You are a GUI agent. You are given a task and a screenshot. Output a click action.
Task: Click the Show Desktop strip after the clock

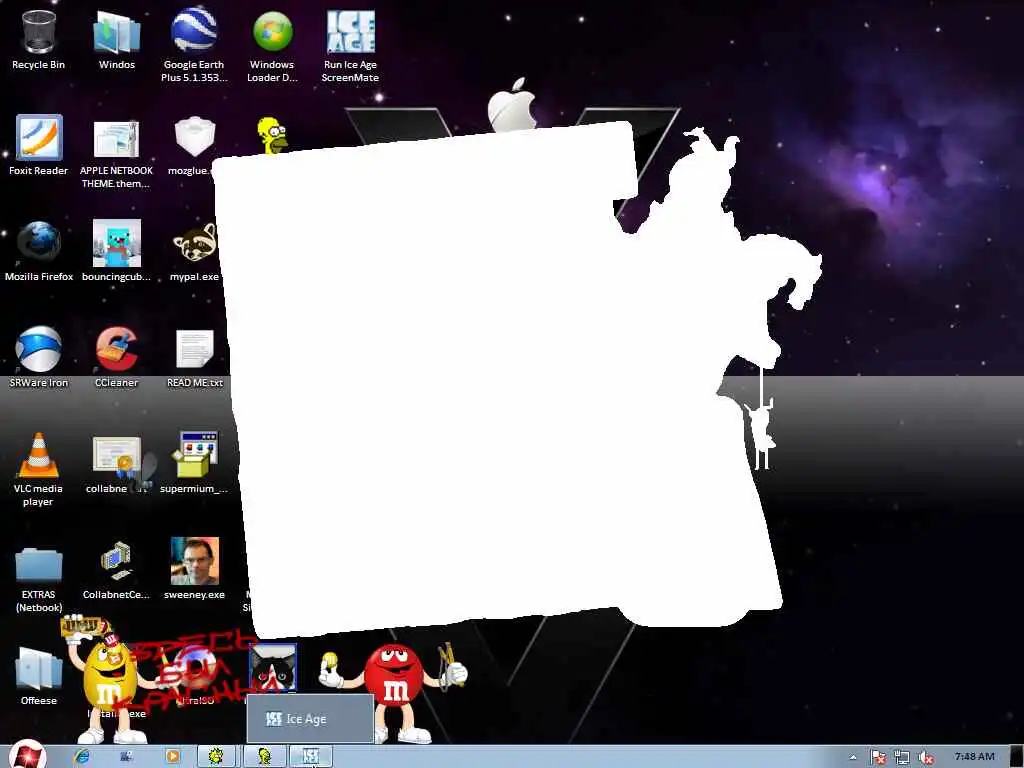click(x=1017, y=756)
